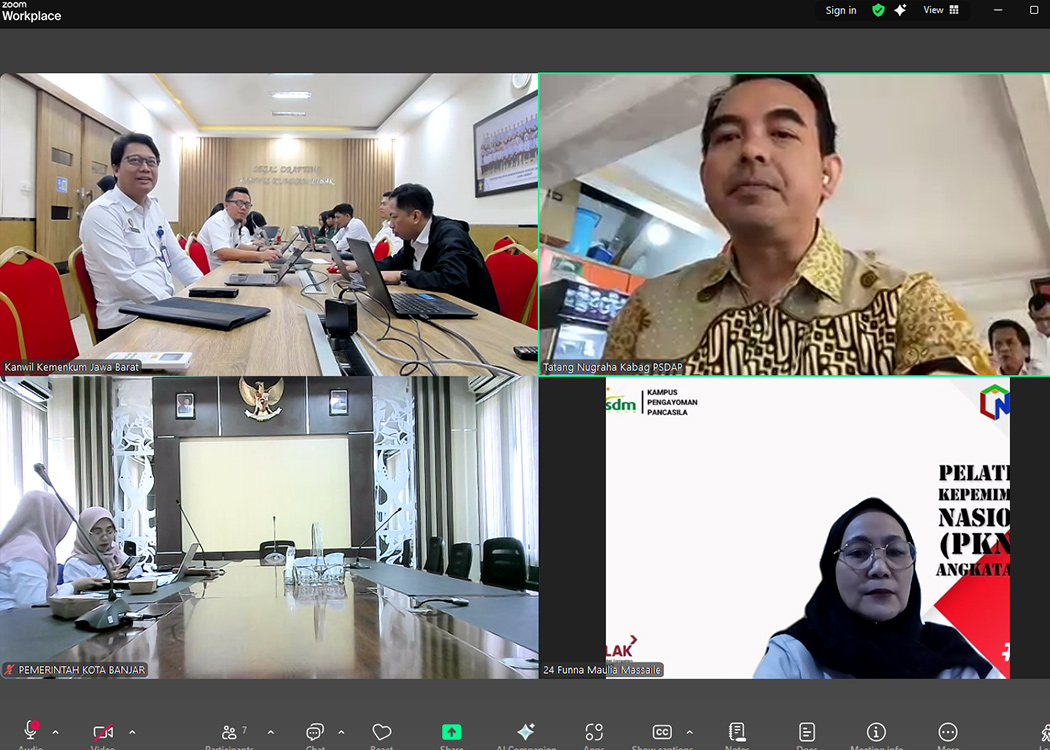Open AI Companion
The width and height of the screenshot is (1050, 750).
click(x=525, y=733)
